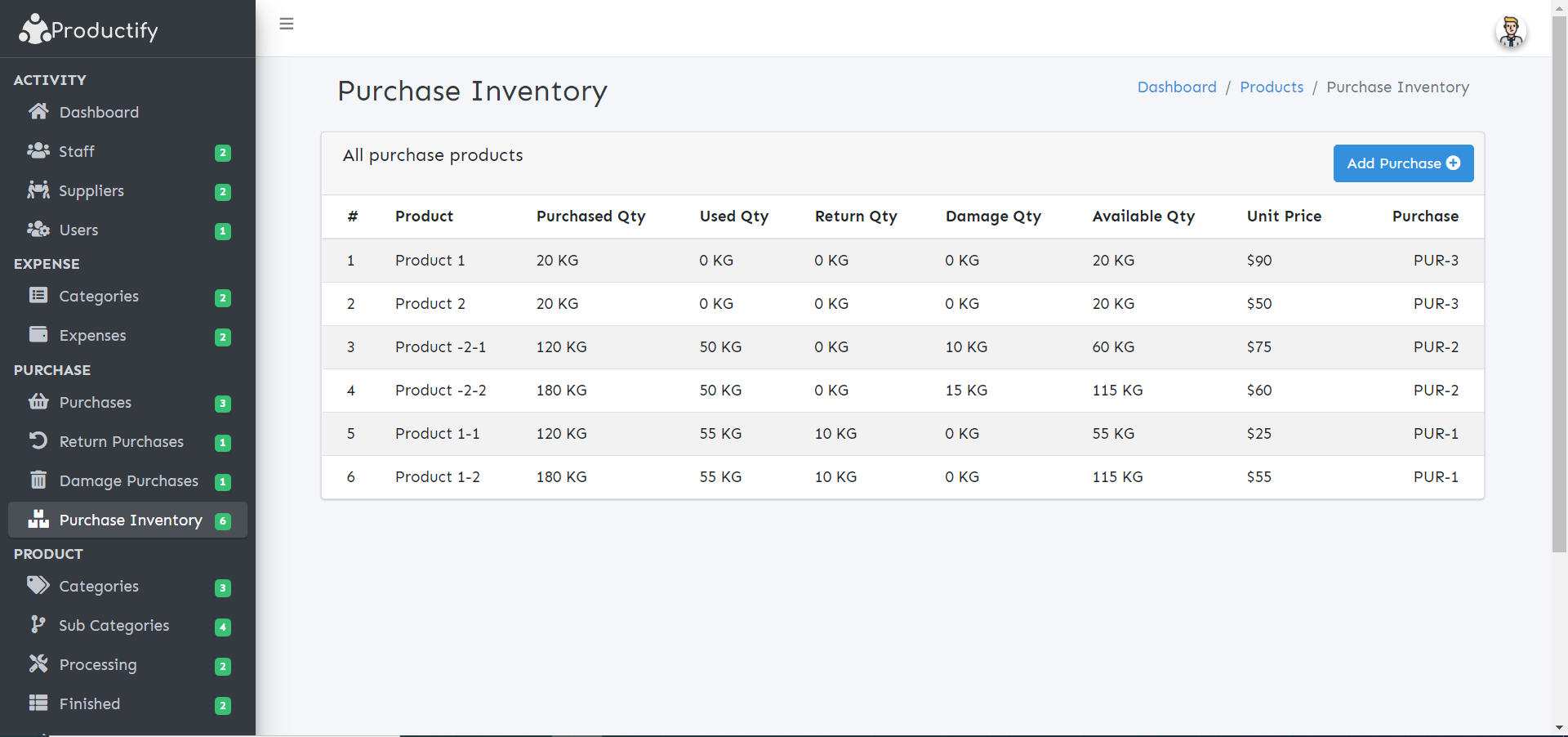Click the Add Purchase button
The height and width of the screenshot is (737, 1568).
tap(1402, 163)
